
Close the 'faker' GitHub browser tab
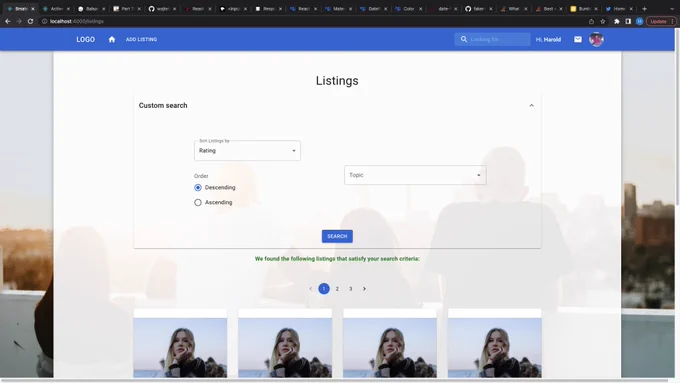[x=490, y=9]
